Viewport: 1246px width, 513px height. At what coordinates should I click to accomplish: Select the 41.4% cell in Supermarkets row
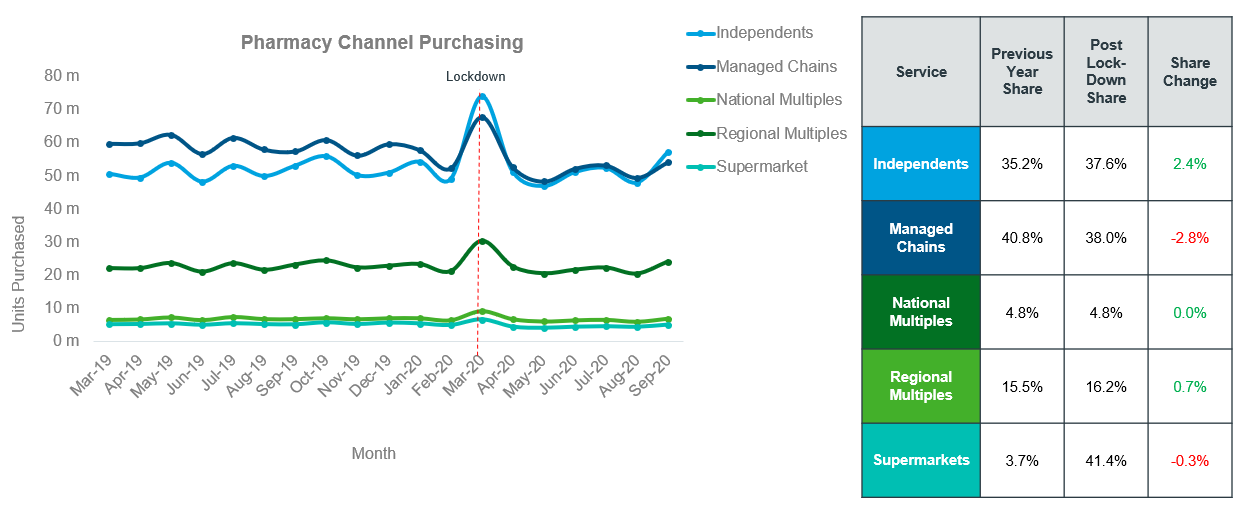[x=1106, y=460]
